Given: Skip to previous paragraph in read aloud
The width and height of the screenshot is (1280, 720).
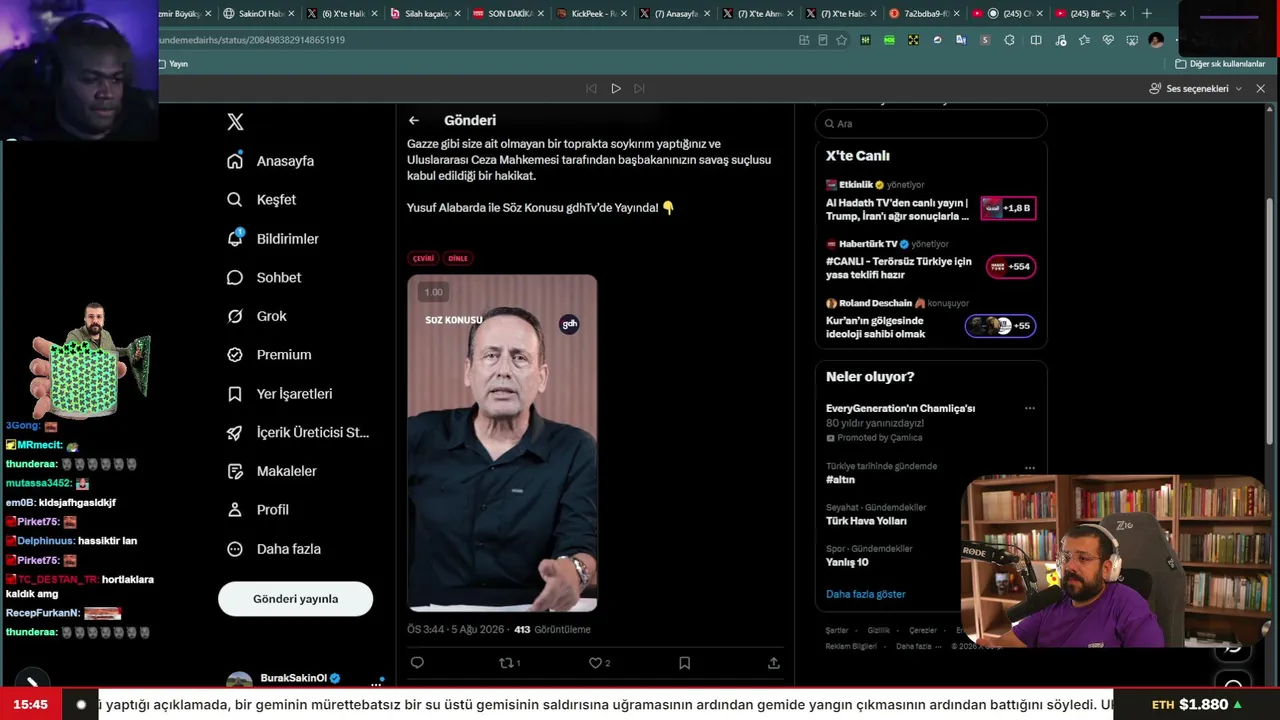Looking at the screenshot, I should [591, 89].
